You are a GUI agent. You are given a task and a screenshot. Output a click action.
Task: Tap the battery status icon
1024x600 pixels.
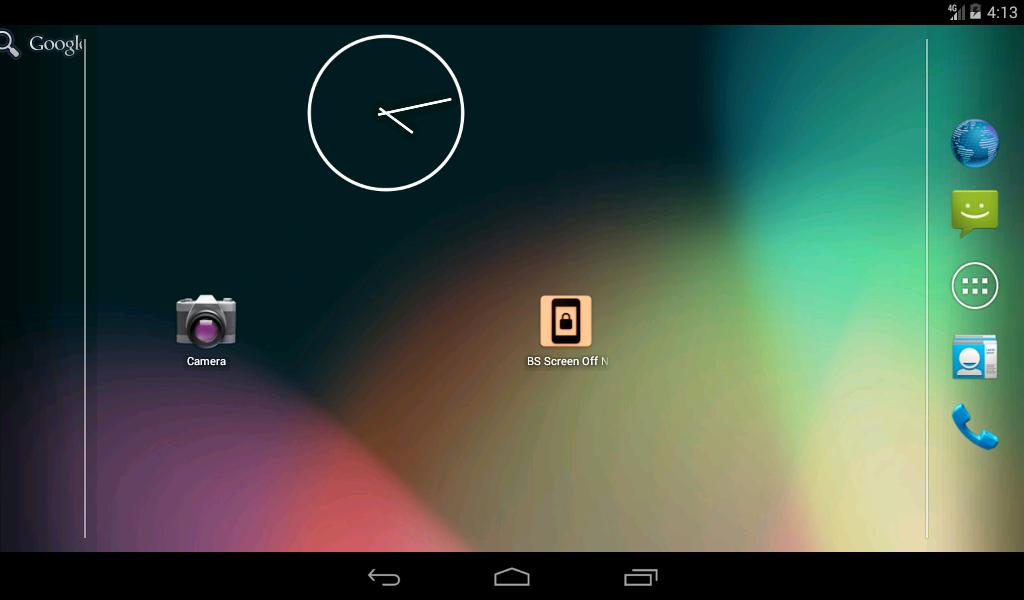tap(974, 12)
